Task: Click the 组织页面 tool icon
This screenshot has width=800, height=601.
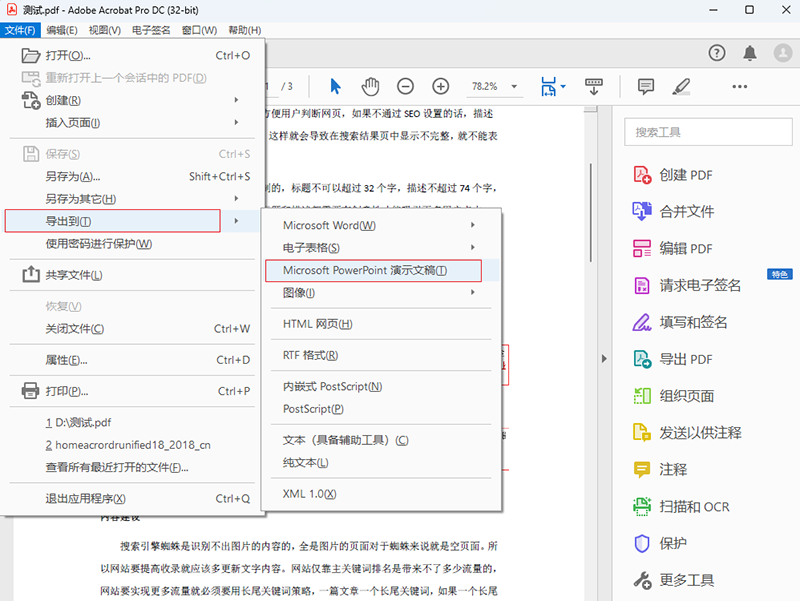Action: tap(642, 396)
